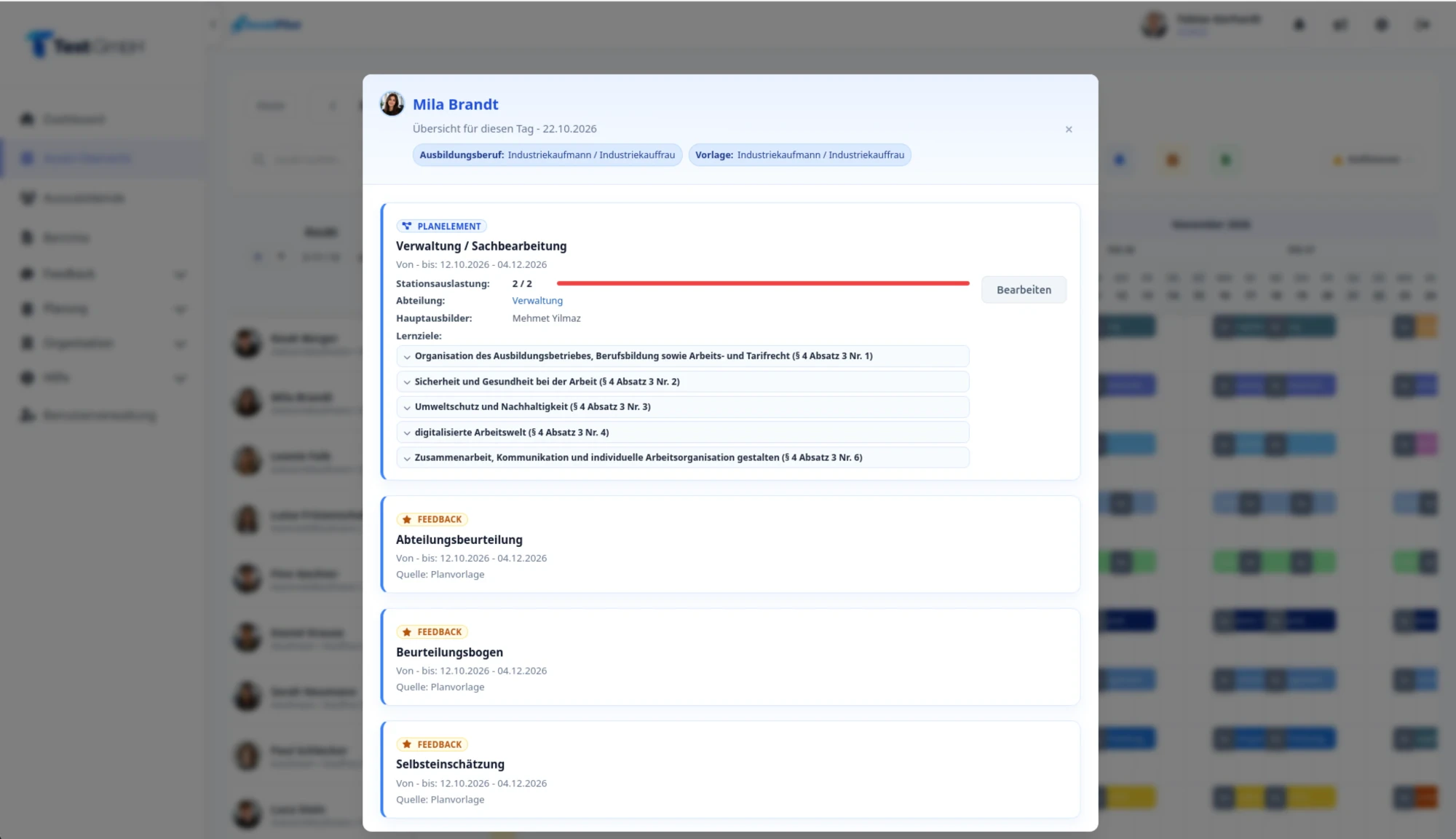Screen dimensions: 1456x839
Task: Click the Ausbildungsberuf Industriekaufmann tag
Action: (x=547, y=155)
